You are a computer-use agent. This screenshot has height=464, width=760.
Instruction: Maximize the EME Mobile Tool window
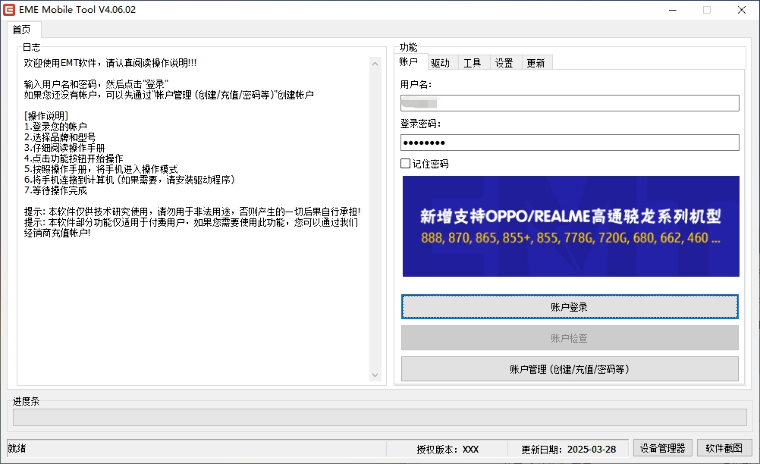point(707,10)
